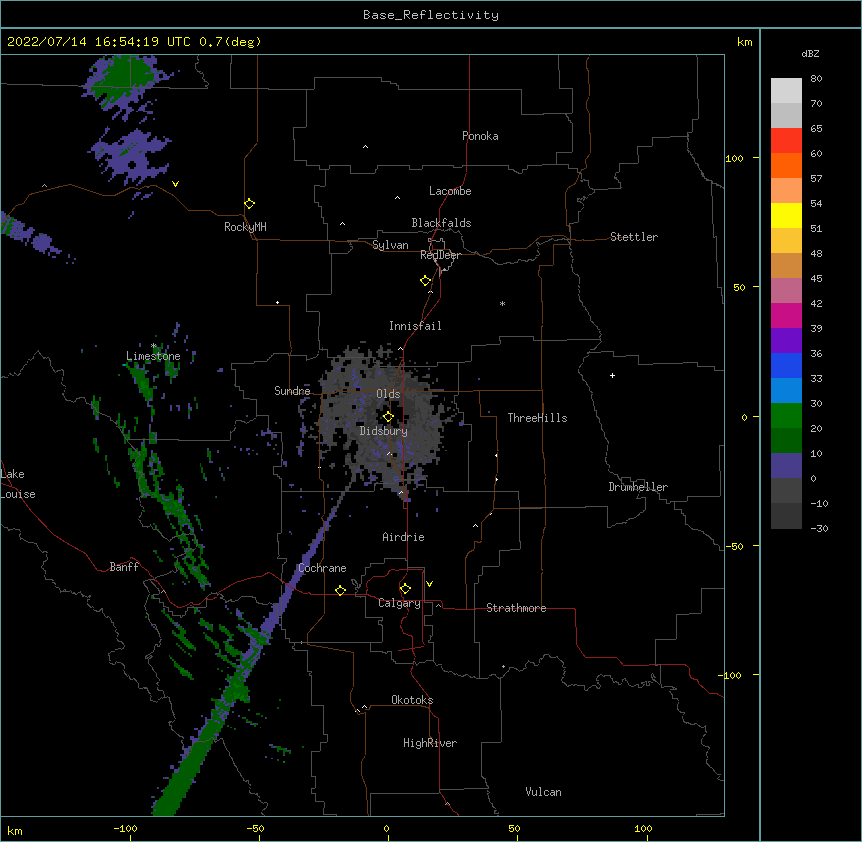Screen dimensions: 862x842
Task: Click the yellow station marker near Olds
Action: coord(388,416)
